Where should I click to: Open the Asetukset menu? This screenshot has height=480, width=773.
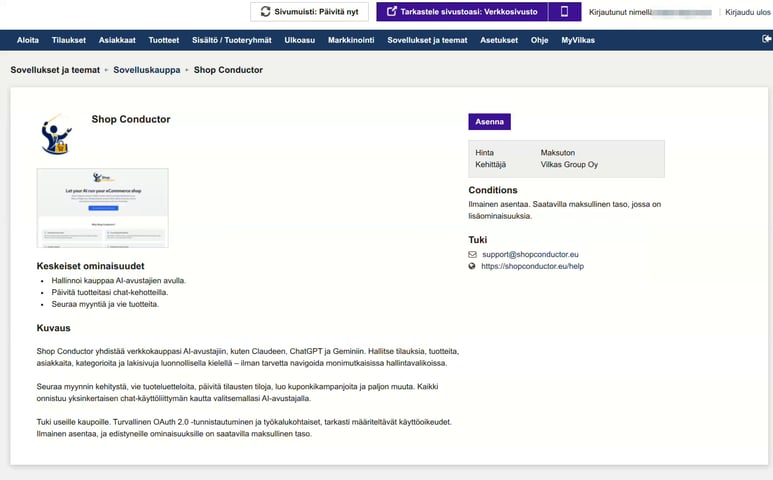(x=499, y=40)
